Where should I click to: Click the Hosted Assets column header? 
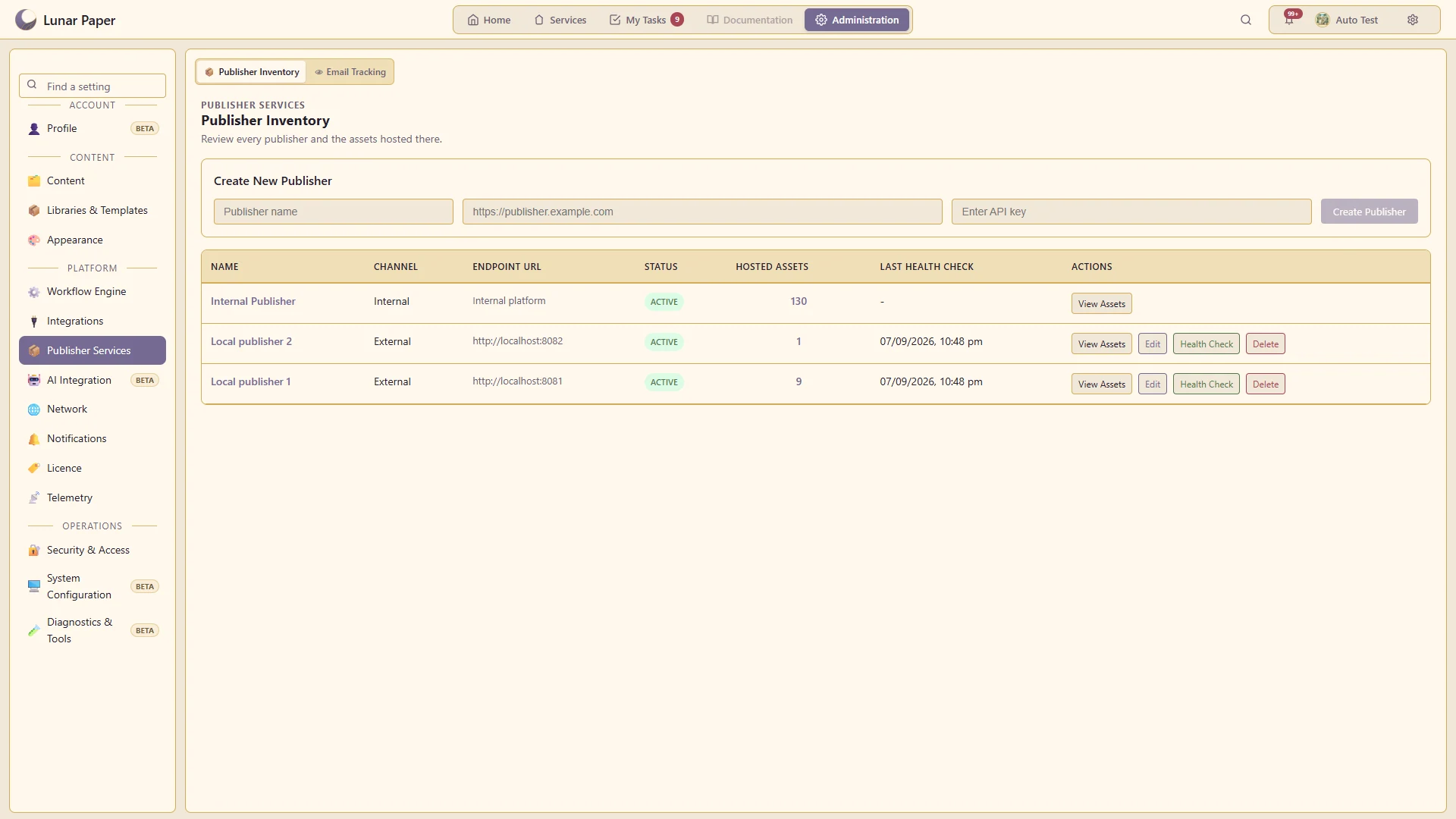pos(771,267)
